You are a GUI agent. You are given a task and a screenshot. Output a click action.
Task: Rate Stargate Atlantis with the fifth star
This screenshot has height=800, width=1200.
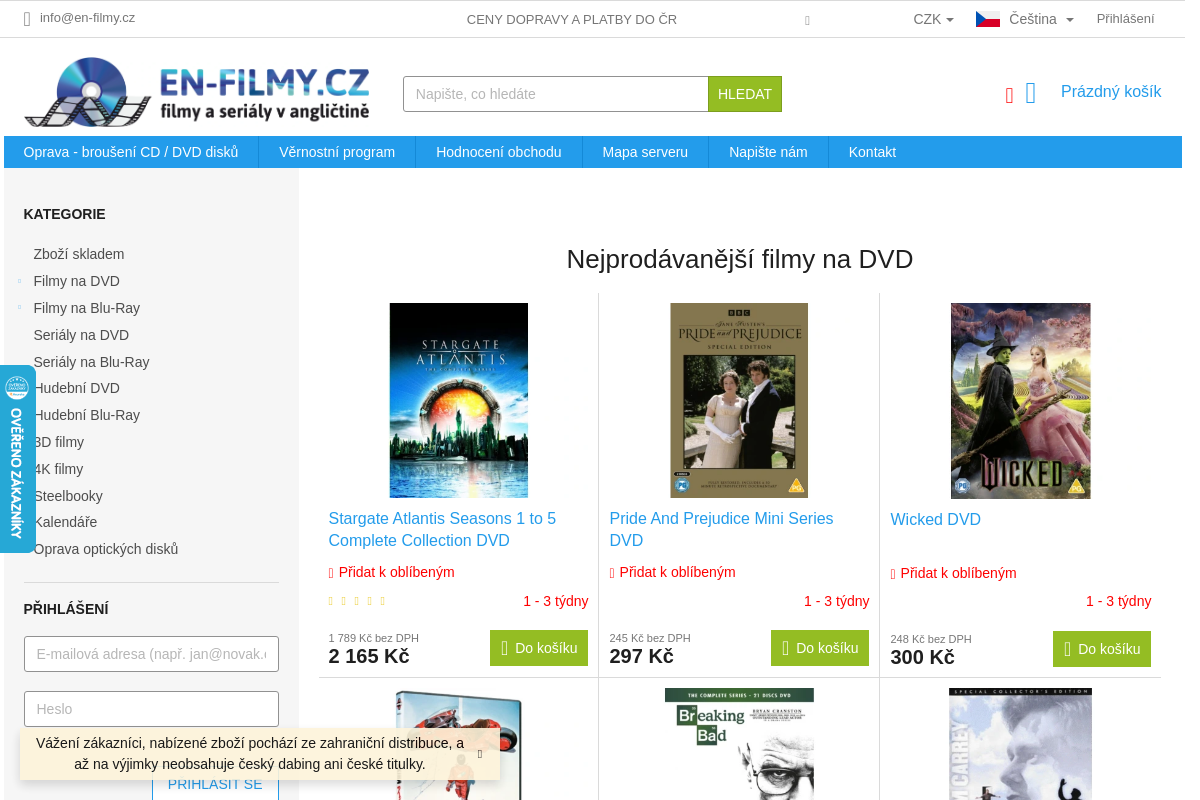382,601
